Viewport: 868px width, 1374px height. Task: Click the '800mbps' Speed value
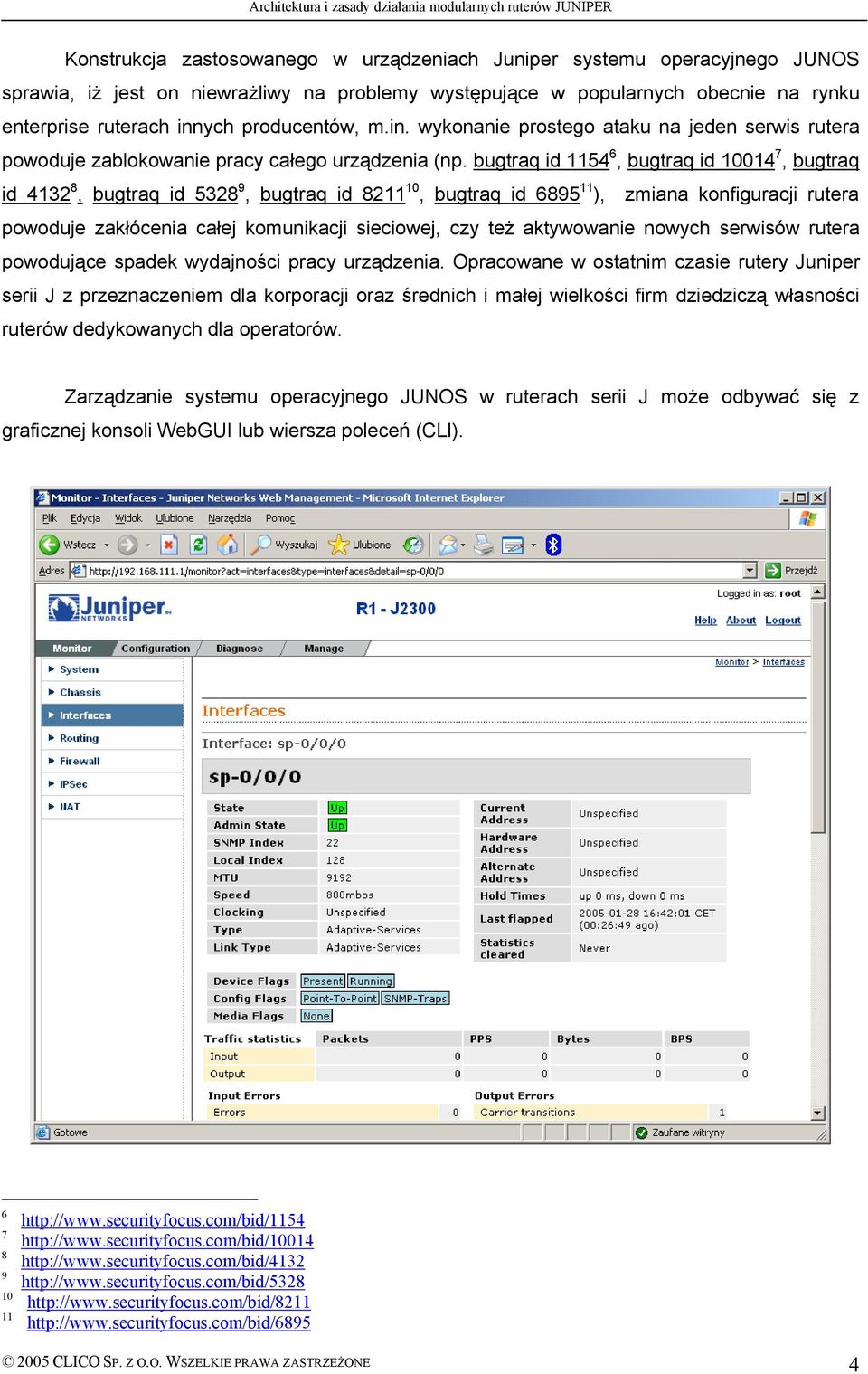pos(350,895)
